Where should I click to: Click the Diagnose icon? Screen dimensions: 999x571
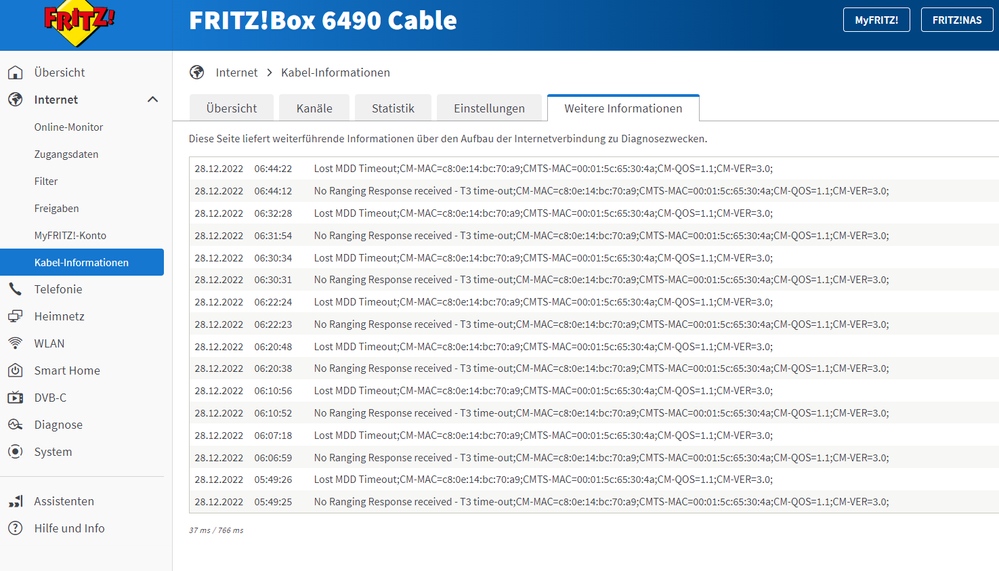[x=15, y=424]
